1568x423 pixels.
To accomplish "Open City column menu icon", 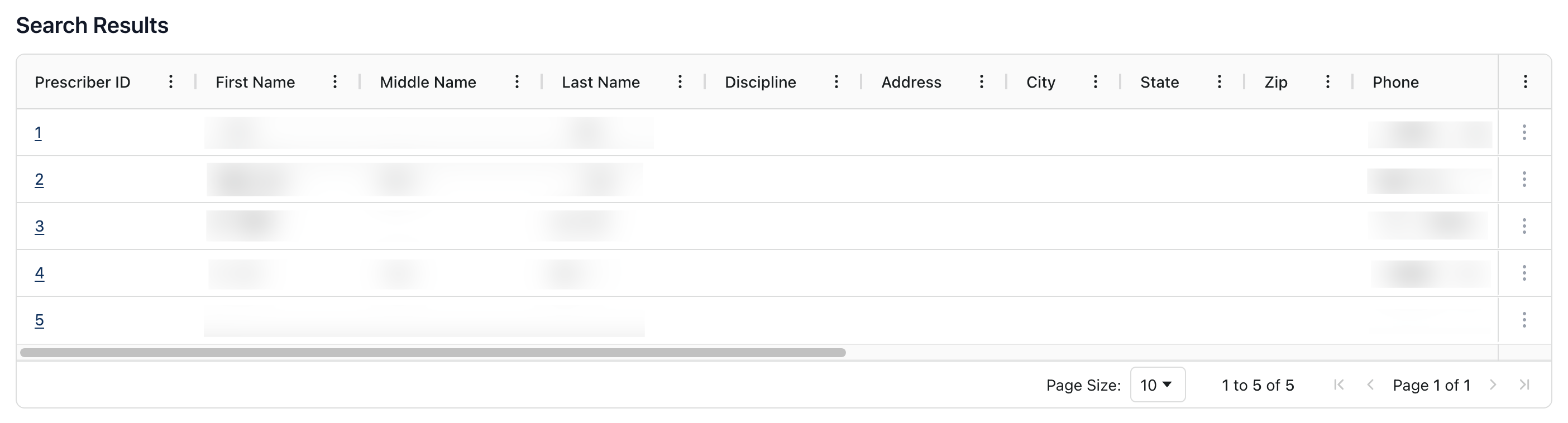I will (1095, 81).
